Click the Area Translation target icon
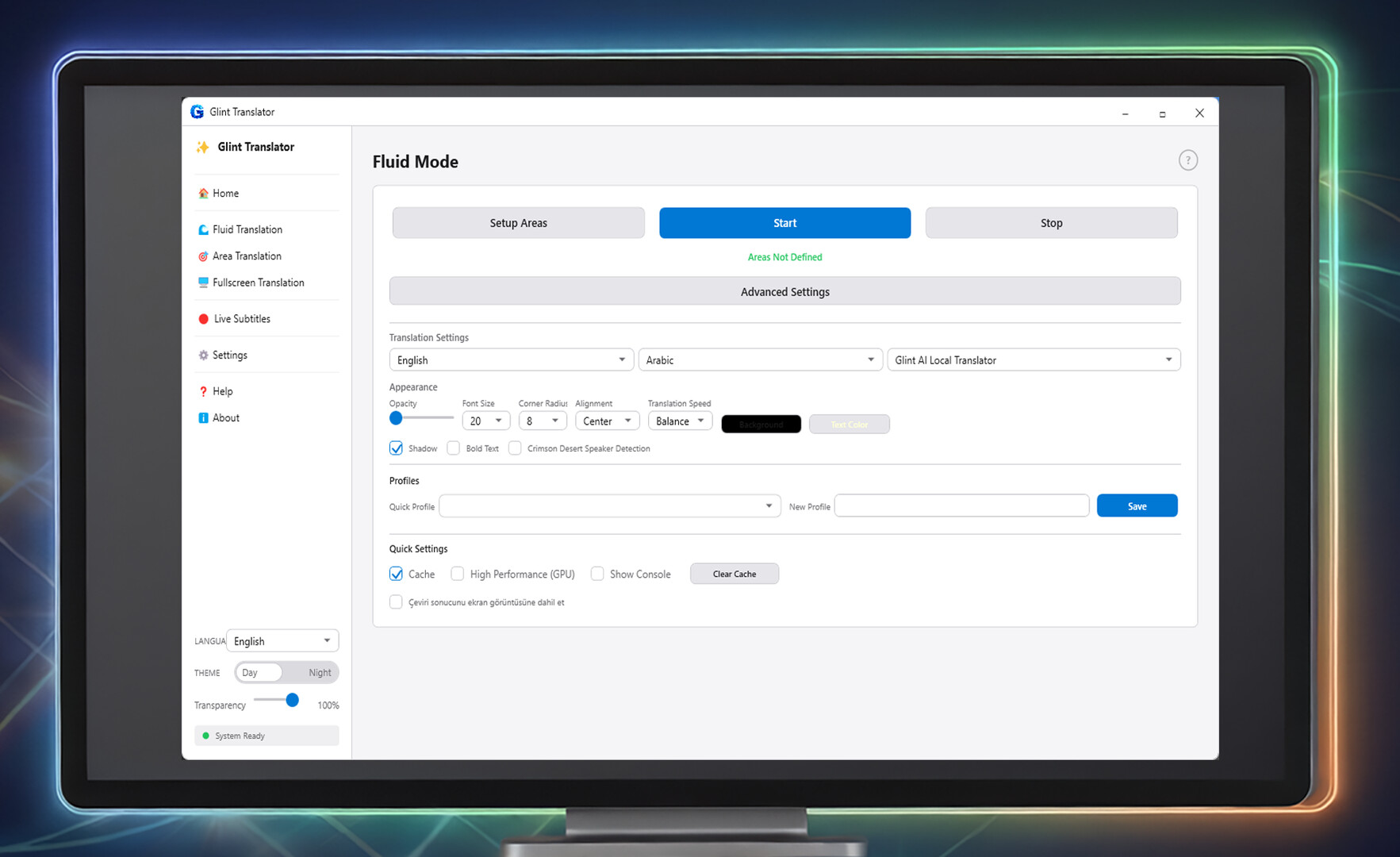The width and height of the screenshot is (1400, 857). (203, 256)
